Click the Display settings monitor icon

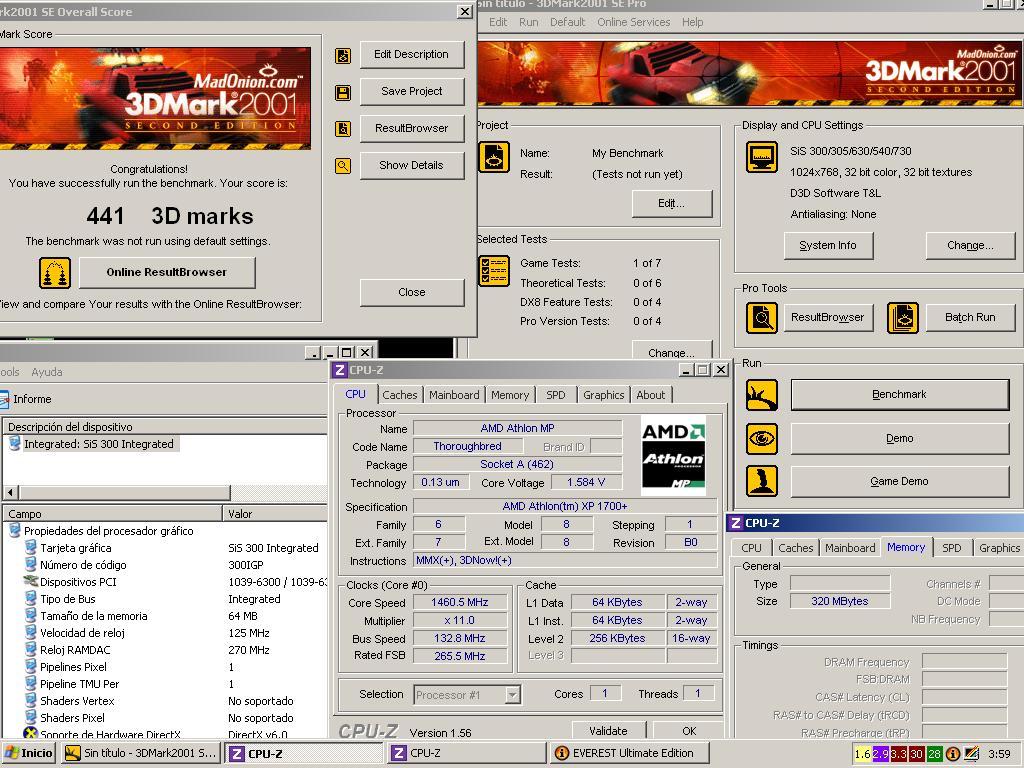click(762, 157)
